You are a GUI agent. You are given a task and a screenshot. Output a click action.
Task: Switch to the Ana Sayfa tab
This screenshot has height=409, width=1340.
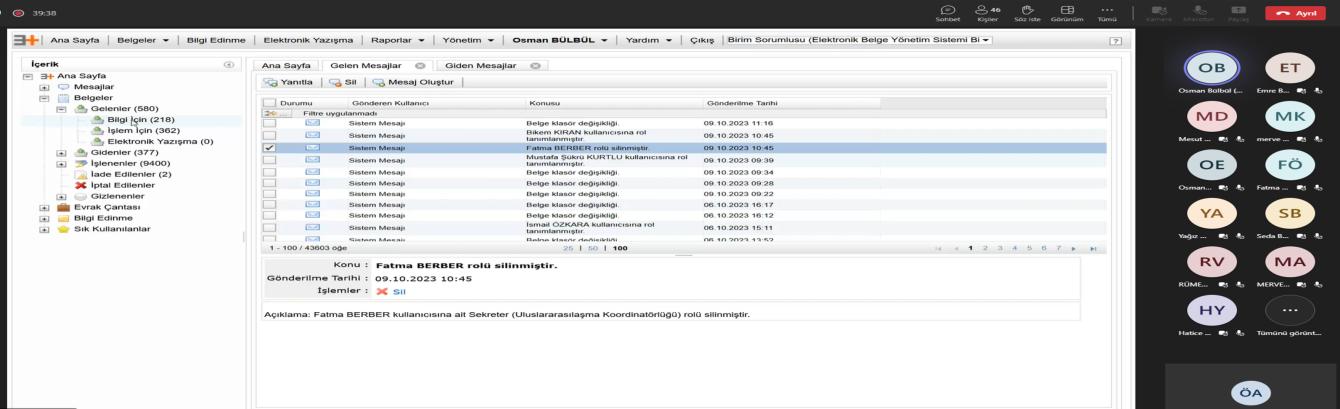[285, 65]
